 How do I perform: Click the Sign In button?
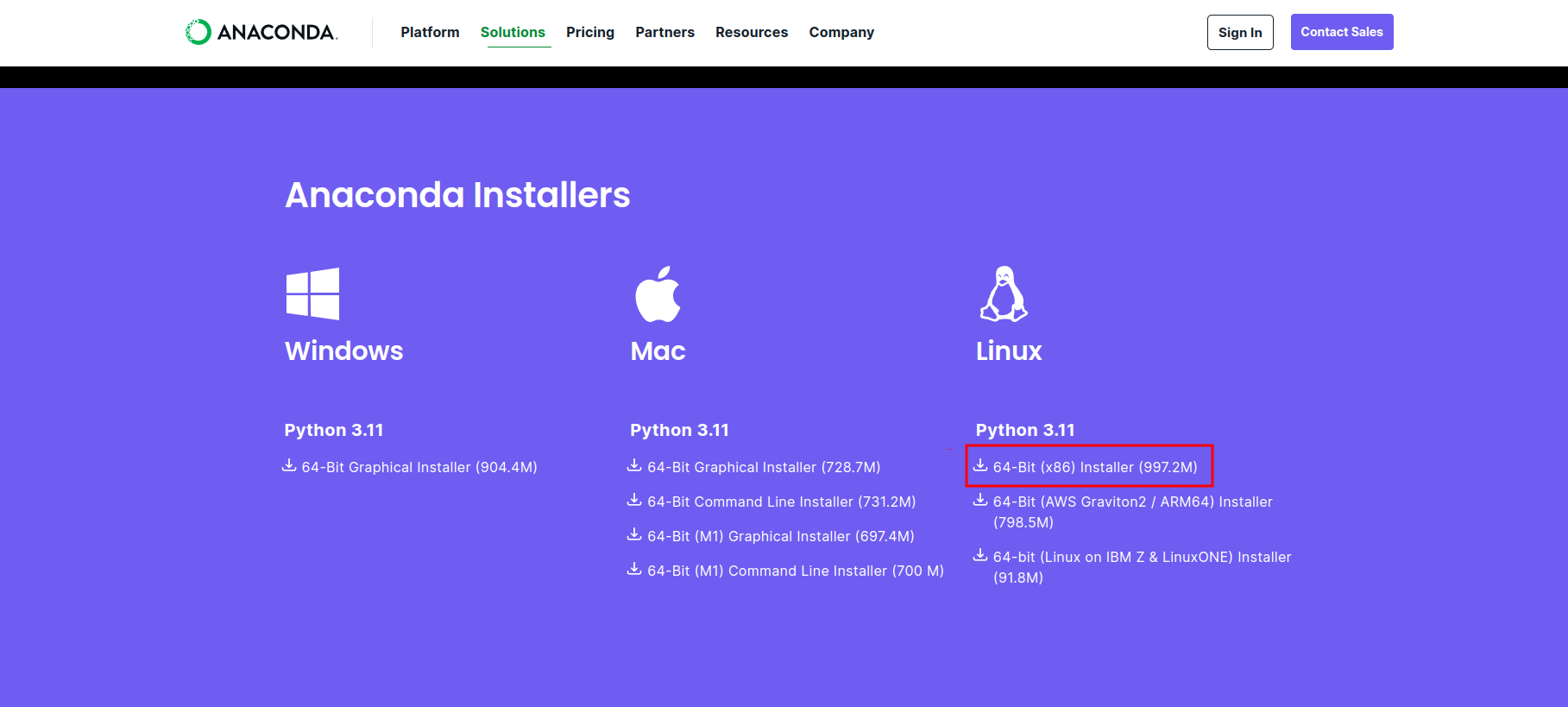point(1240,32)
